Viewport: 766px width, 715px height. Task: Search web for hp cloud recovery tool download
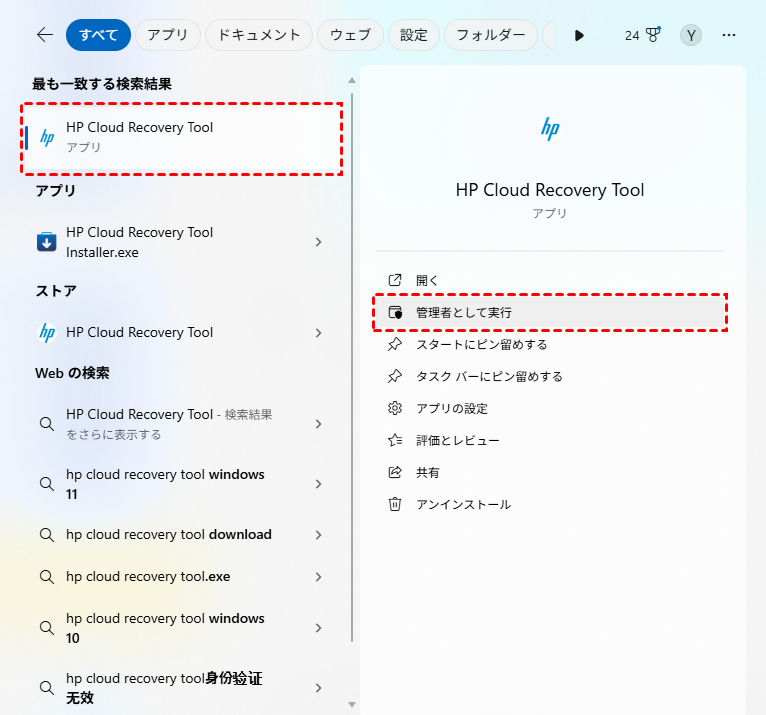click(182, 535)
